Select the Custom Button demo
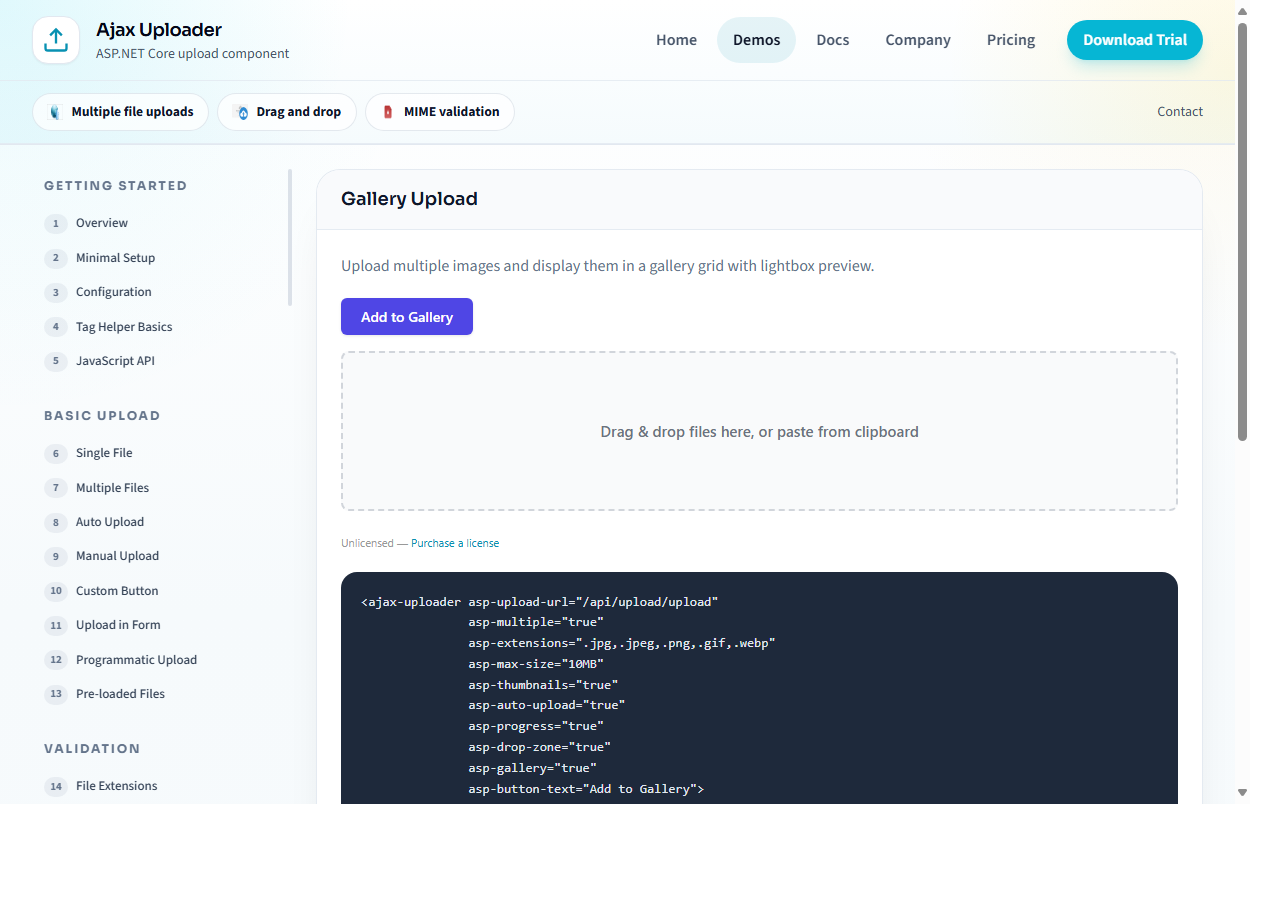 coord(117,591)
